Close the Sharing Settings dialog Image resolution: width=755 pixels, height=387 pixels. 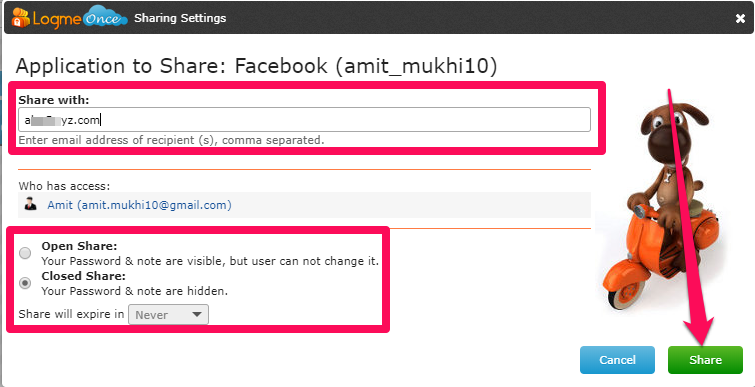(x=740, y=18)
